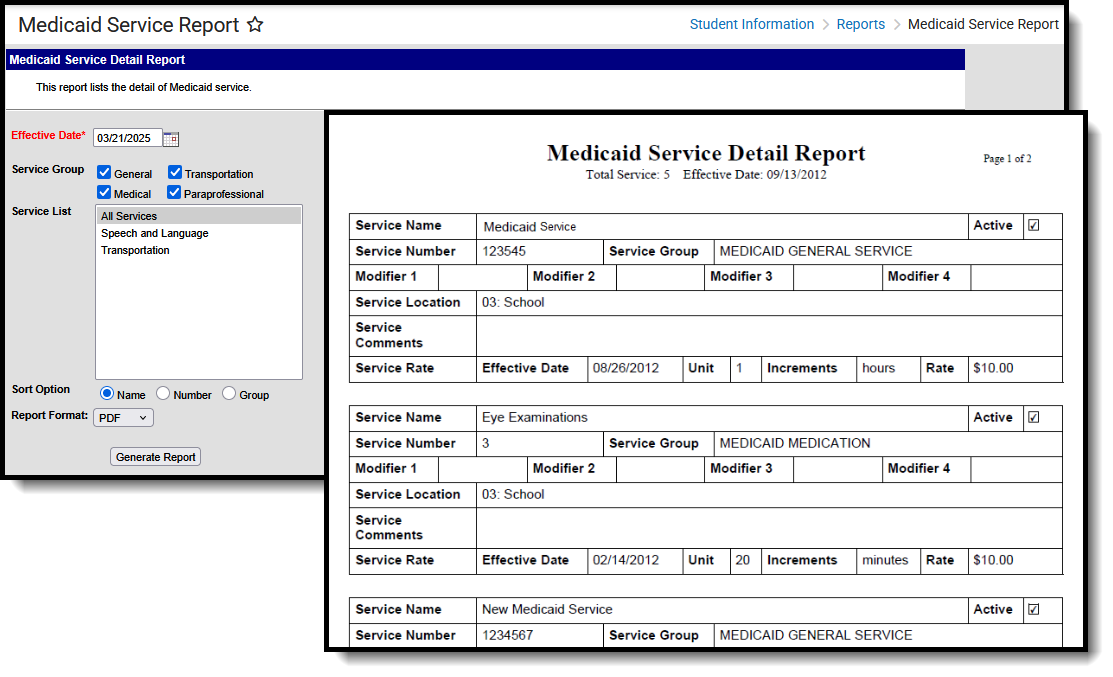The width and height of the screenshot is (1113, 677).
Task: Open the Reports breadcrumb link
Action: tap(860, 24)
